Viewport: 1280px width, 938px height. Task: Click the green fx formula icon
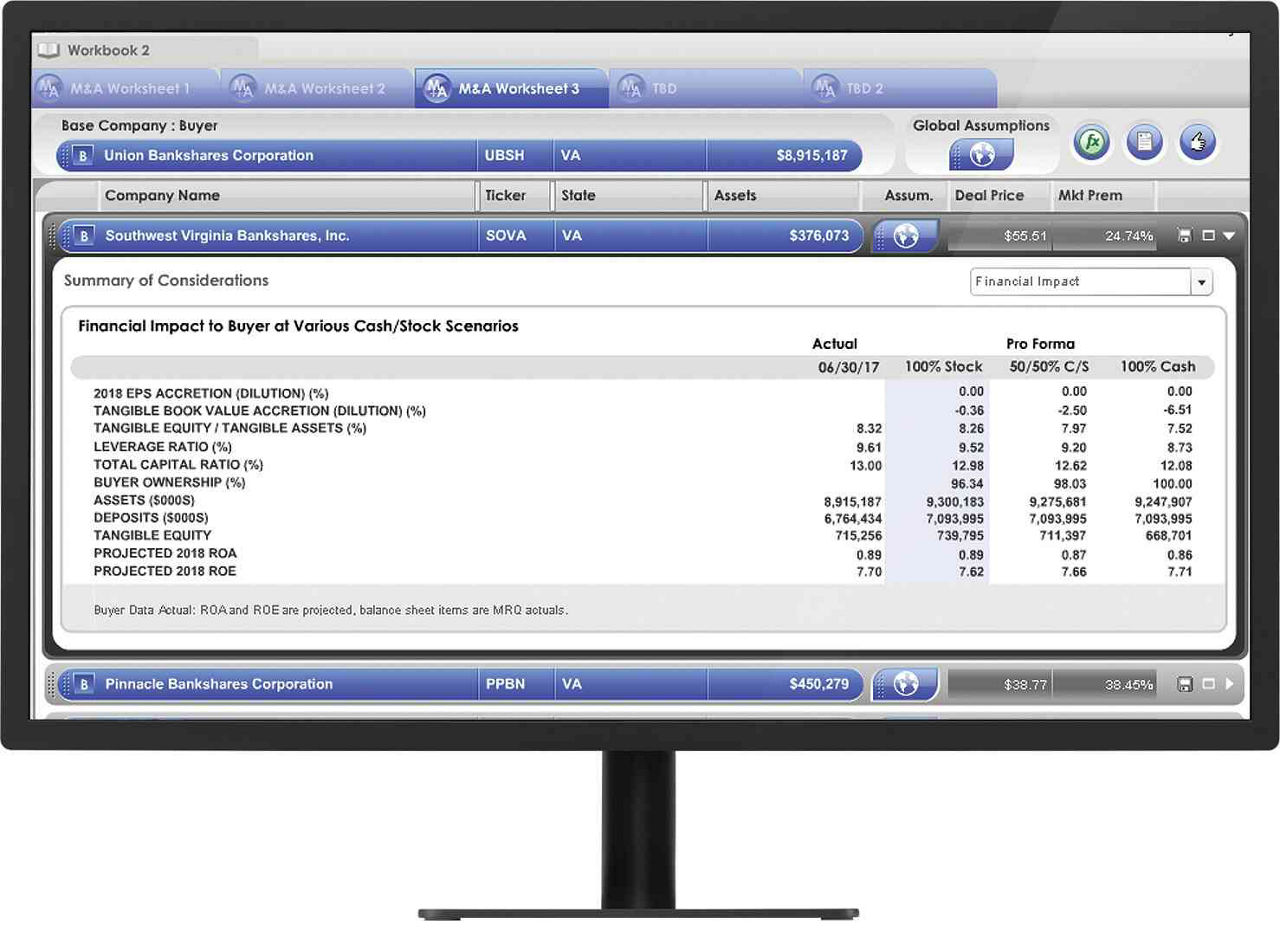pyautogui.click(x=1093, y=143)
